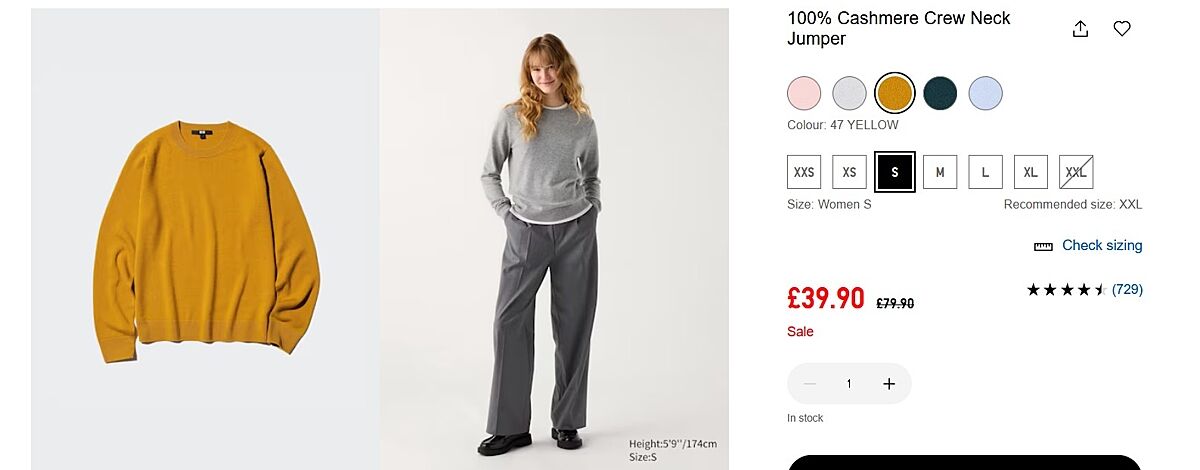Select size M
This screenshot has height=470, width=1200.
coord(940,172)
